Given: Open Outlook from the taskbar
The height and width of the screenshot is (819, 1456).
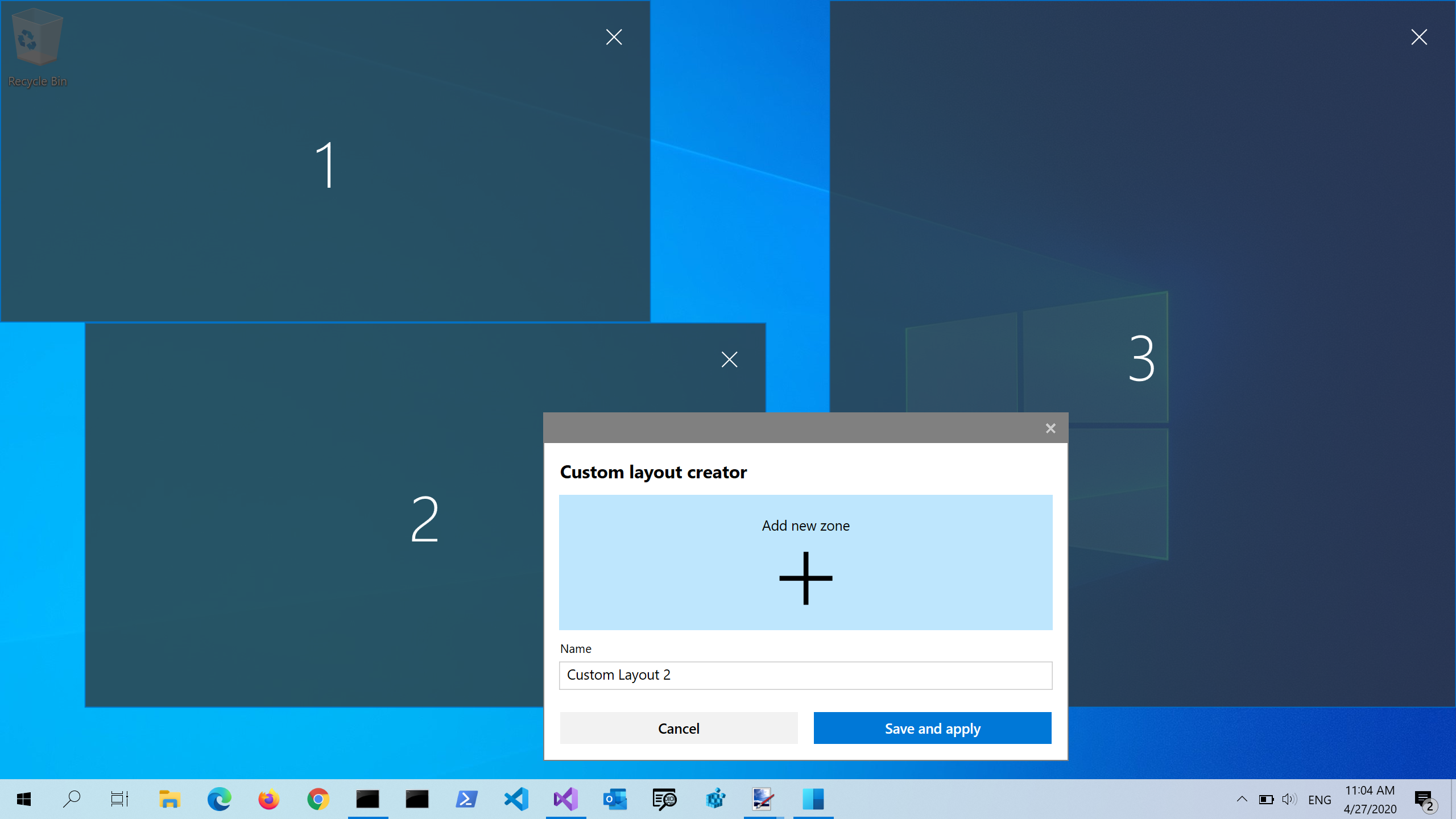Looking at the screenshot, I should coord(615,799).
